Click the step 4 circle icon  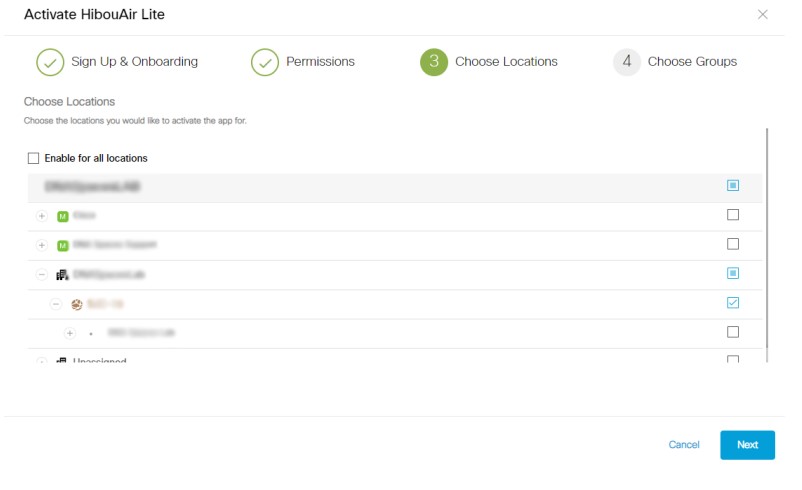(x=627, y=62)
